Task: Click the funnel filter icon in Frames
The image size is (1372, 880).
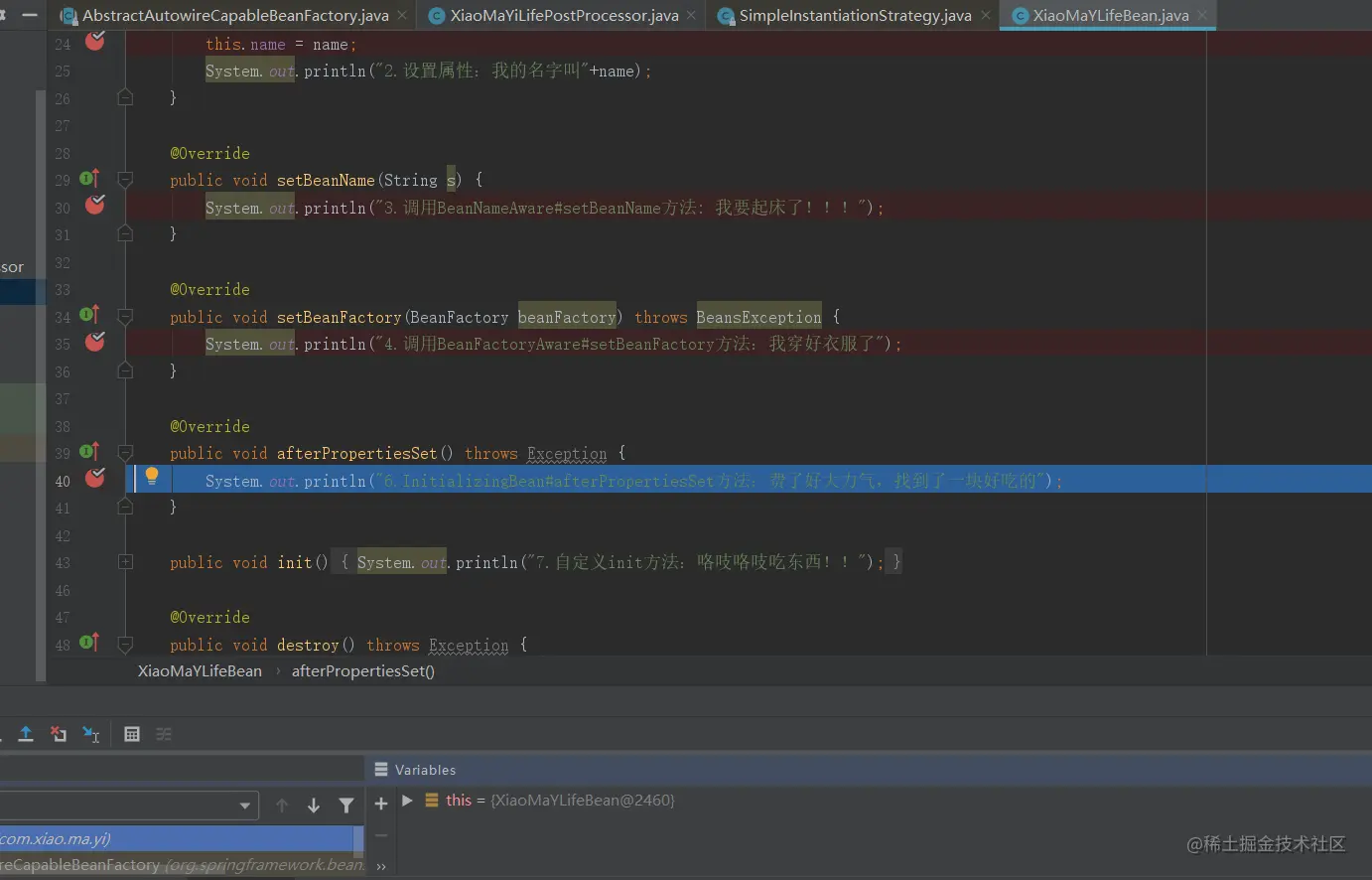Action: [345, 806]
